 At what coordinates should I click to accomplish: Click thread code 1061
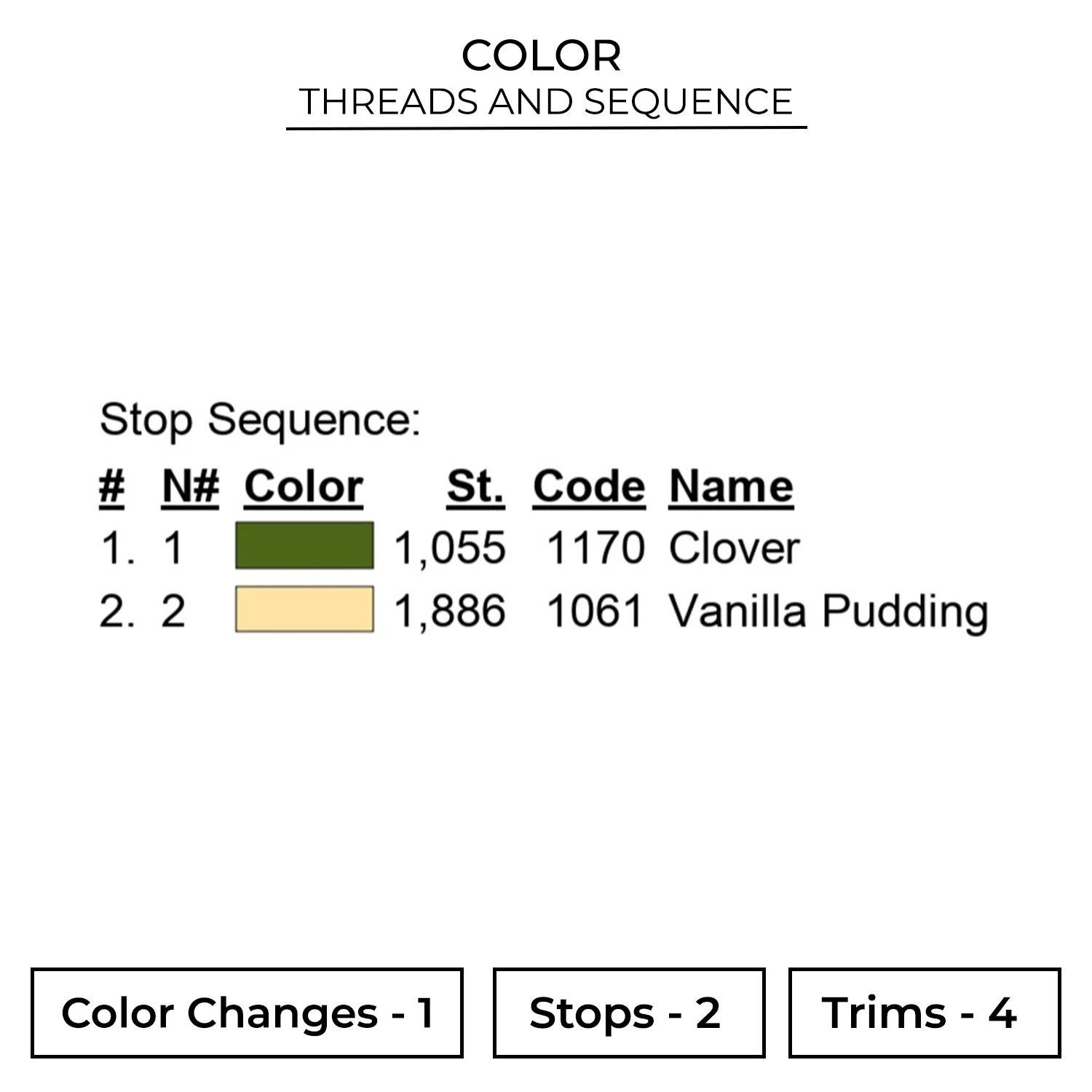click(595, 611)
